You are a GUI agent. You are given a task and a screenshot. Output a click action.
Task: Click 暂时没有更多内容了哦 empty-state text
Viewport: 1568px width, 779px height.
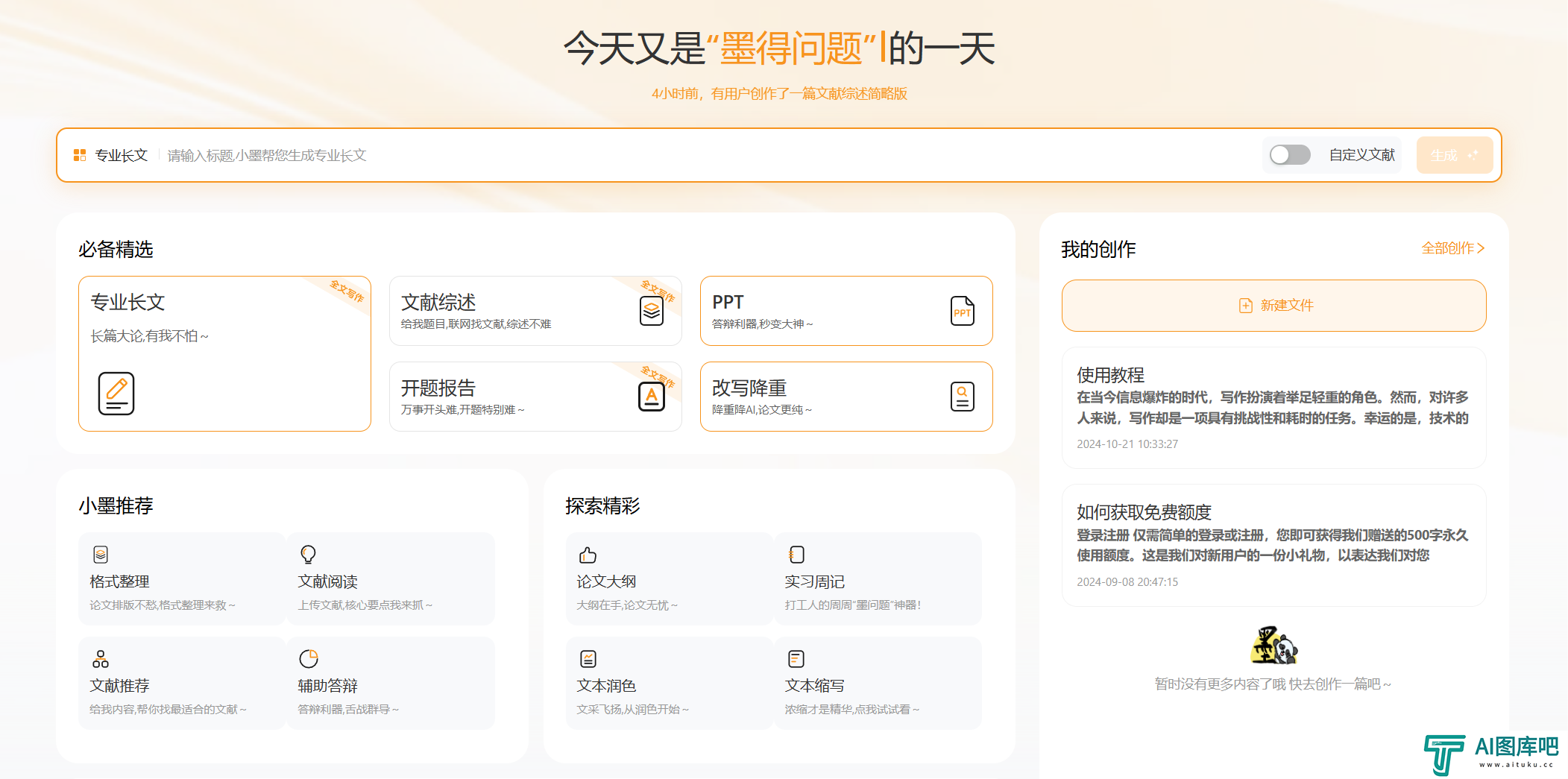[1273, 684]
